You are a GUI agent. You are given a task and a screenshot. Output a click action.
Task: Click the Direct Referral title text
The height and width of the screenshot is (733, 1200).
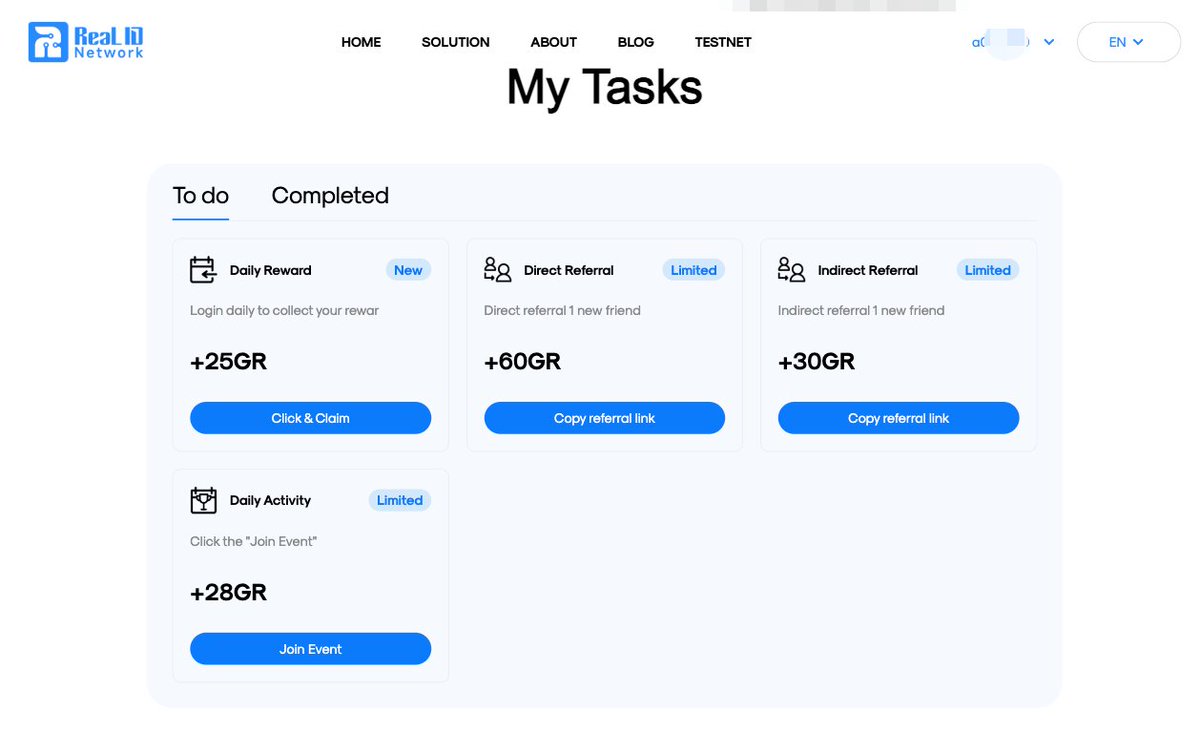(x=568, y=270)
